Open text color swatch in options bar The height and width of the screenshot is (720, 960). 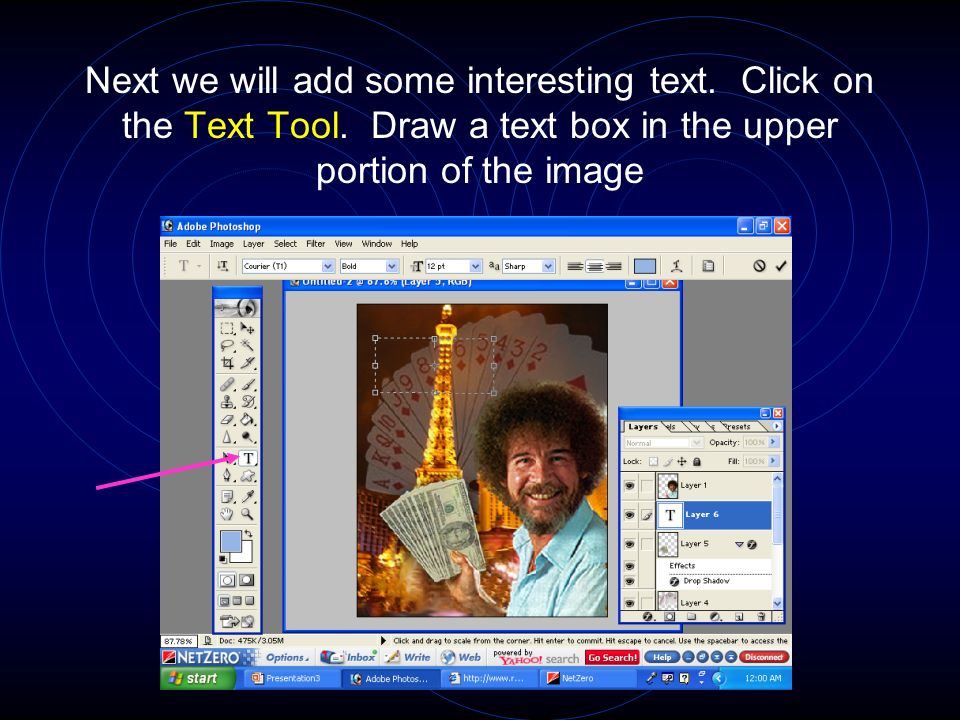[644, 266]
